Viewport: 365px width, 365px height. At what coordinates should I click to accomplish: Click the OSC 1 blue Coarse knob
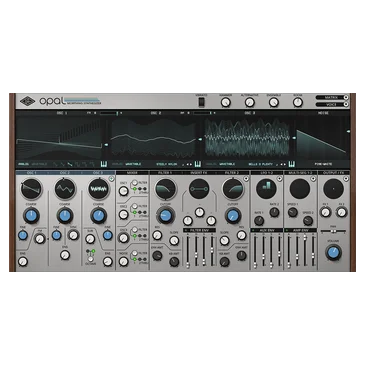(31, 216)
